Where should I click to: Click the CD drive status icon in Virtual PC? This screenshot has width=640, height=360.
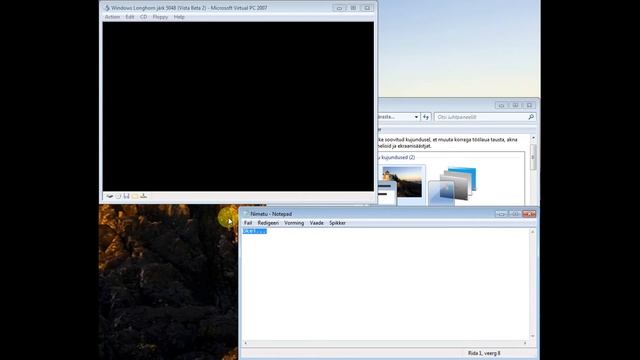click(x=118, y=196)
